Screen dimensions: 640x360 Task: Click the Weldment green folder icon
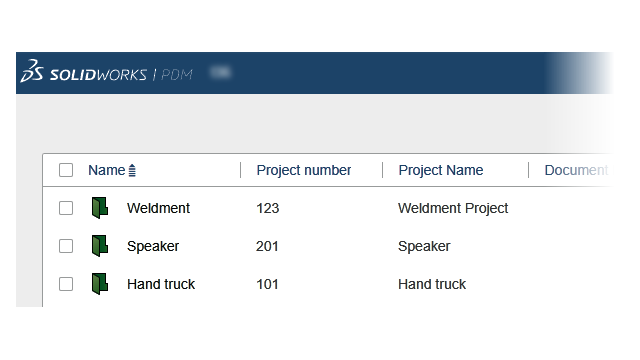pos(100,208)
